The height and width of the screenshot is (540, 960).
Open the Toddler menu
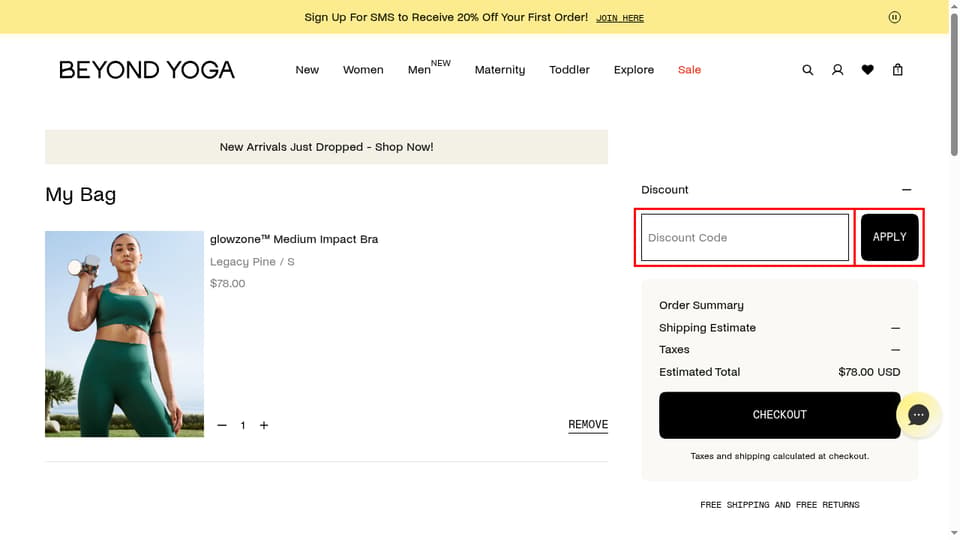pyautogui.click(x=569, y=70)
